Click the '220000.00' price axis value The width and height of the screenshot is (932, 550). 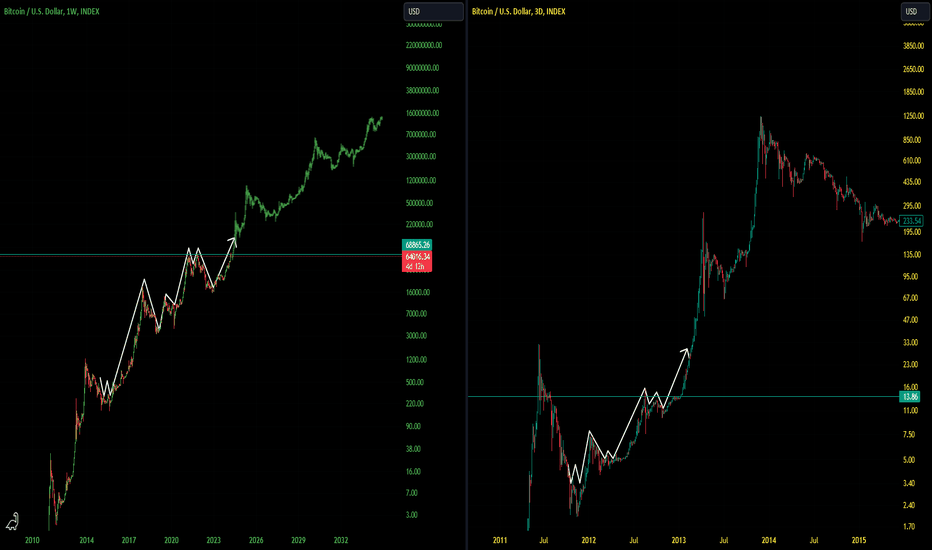(420, 224)
